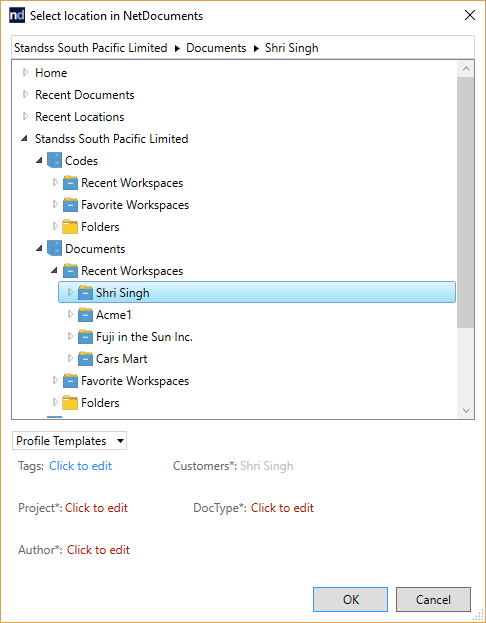Click the Codes cabinet icon
This screenshot has height=623, width=486.
coord(54,161)
